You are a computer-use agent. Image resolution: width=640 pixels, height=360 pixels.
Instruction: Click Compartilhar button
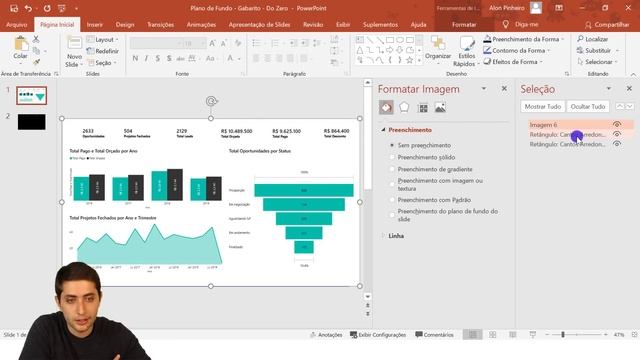607,25
